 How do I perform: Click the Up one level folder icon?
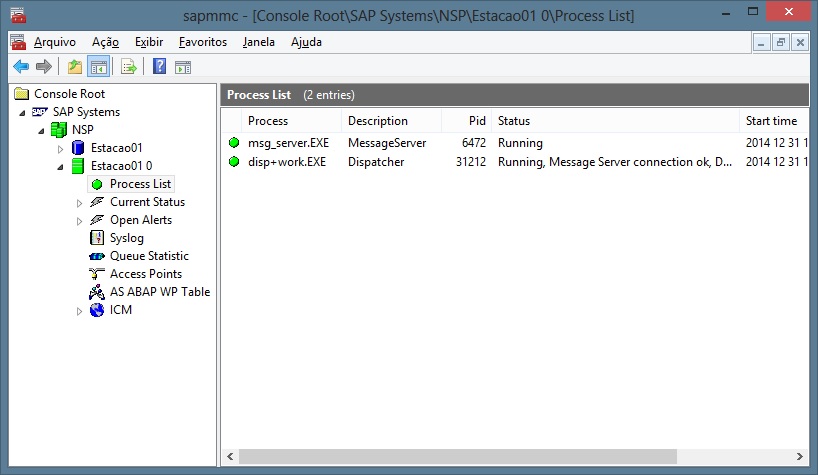74,67
